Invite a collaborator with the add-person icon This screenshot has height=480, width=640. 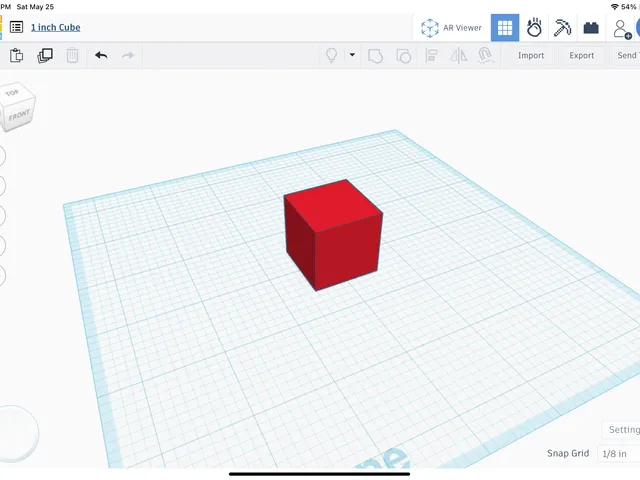click(x=622, y=29)
